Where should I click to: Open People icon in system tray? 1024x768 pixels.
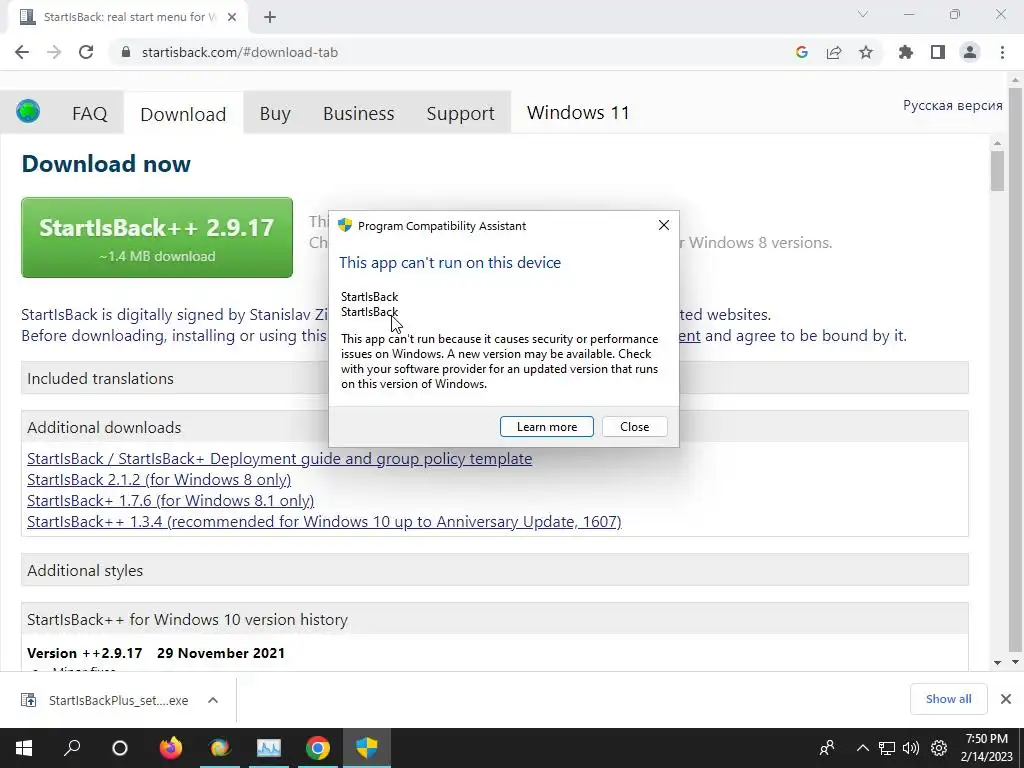[827, 748]
